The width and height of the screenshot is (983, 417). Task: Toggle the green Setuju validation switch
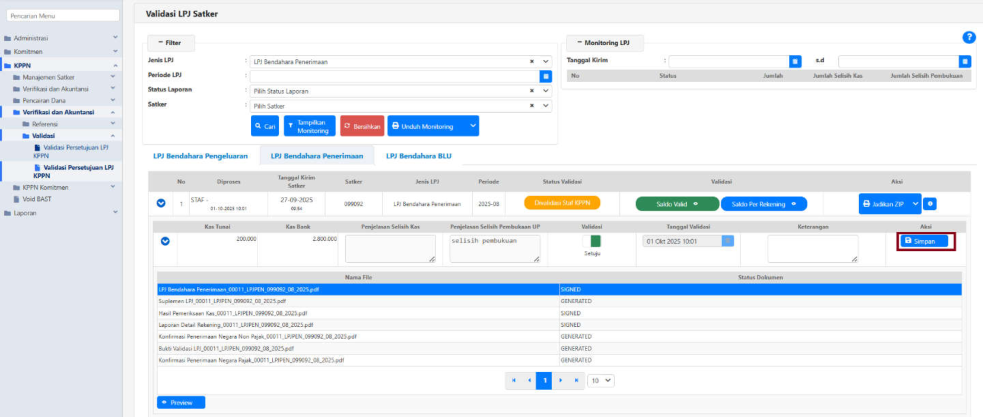[594, 241]
